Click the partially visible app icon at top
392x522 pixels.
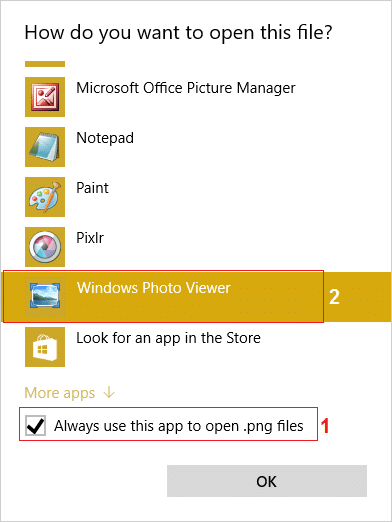tap(45, 64)
